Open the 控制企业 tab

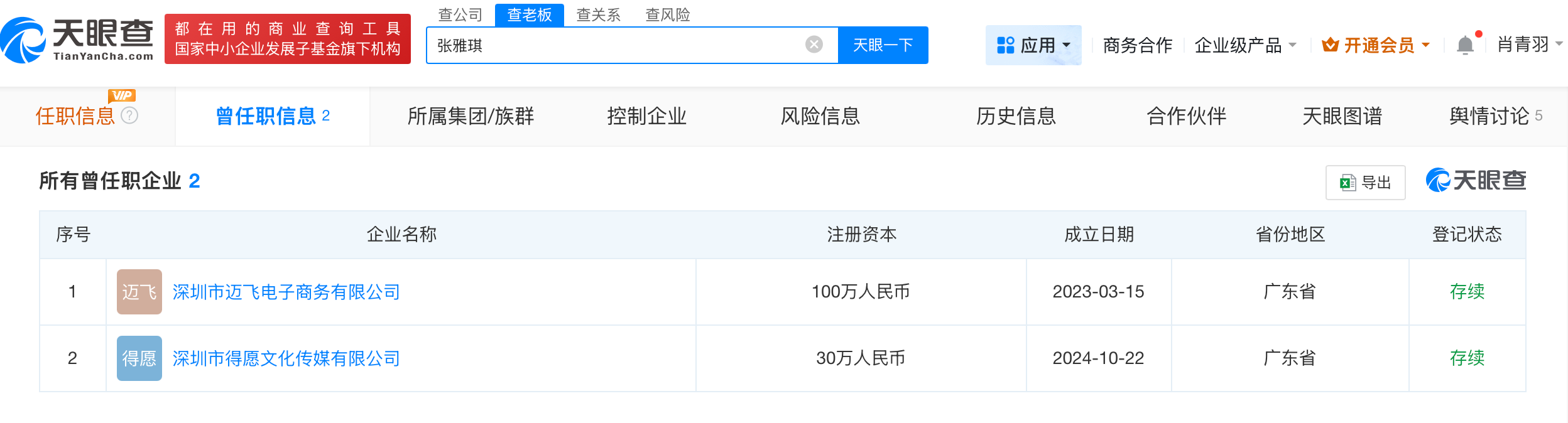(647, 116)
